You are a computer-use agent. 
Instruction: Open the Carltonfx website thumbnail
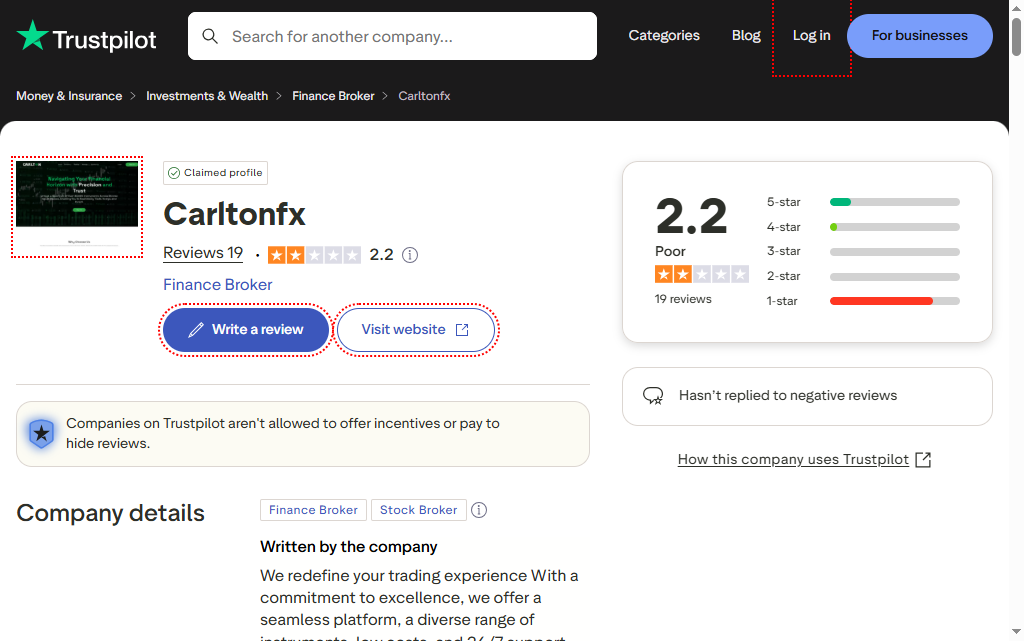(77, 206)
